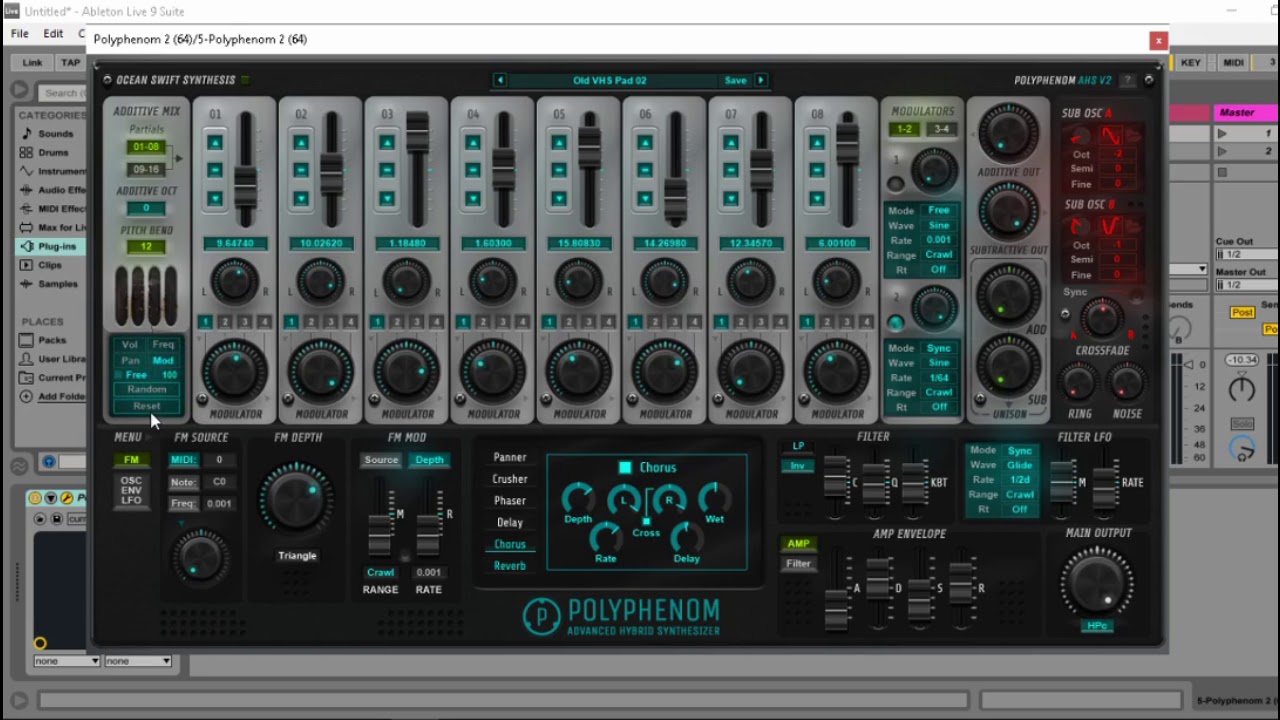Click partial 01 up-arrow button
The width and height of the screenshot is (1280, 720).
coord(215,143)
